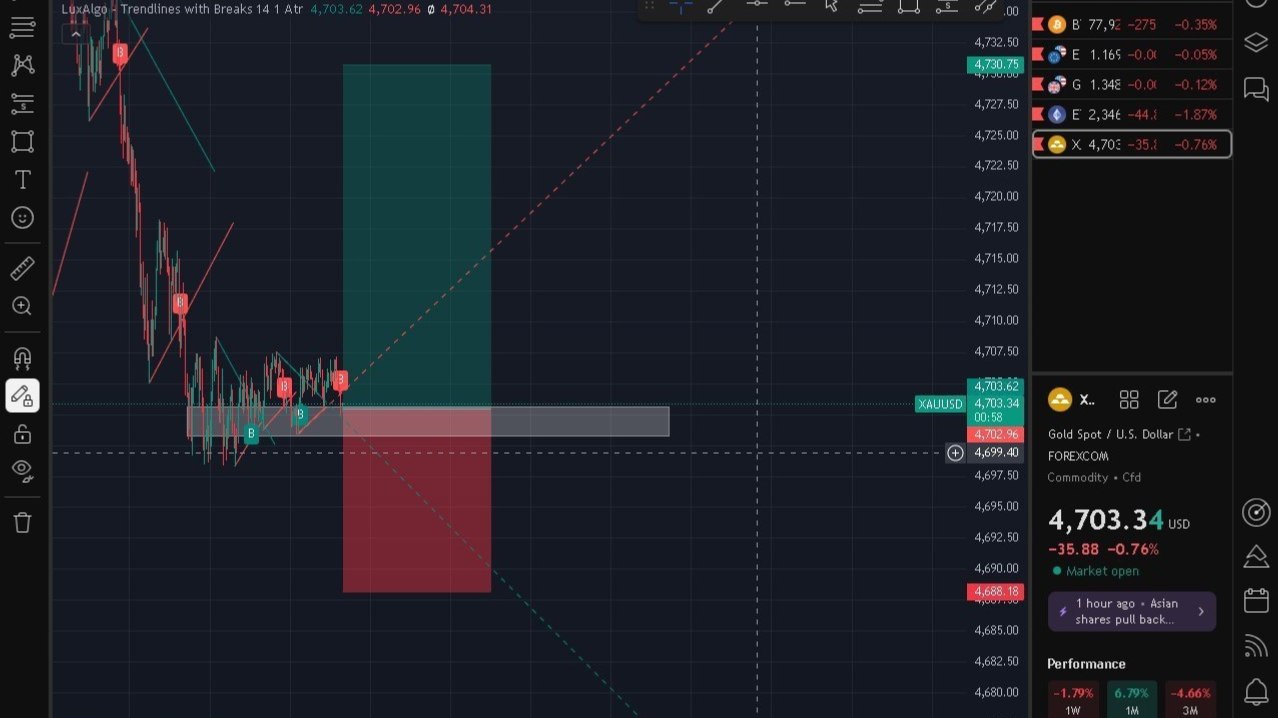The width and height of the screenshot is (1278, 718).
Task: Open the stacked-triangle pine icon in right sidebar
Action: [x=1255, y=557]
